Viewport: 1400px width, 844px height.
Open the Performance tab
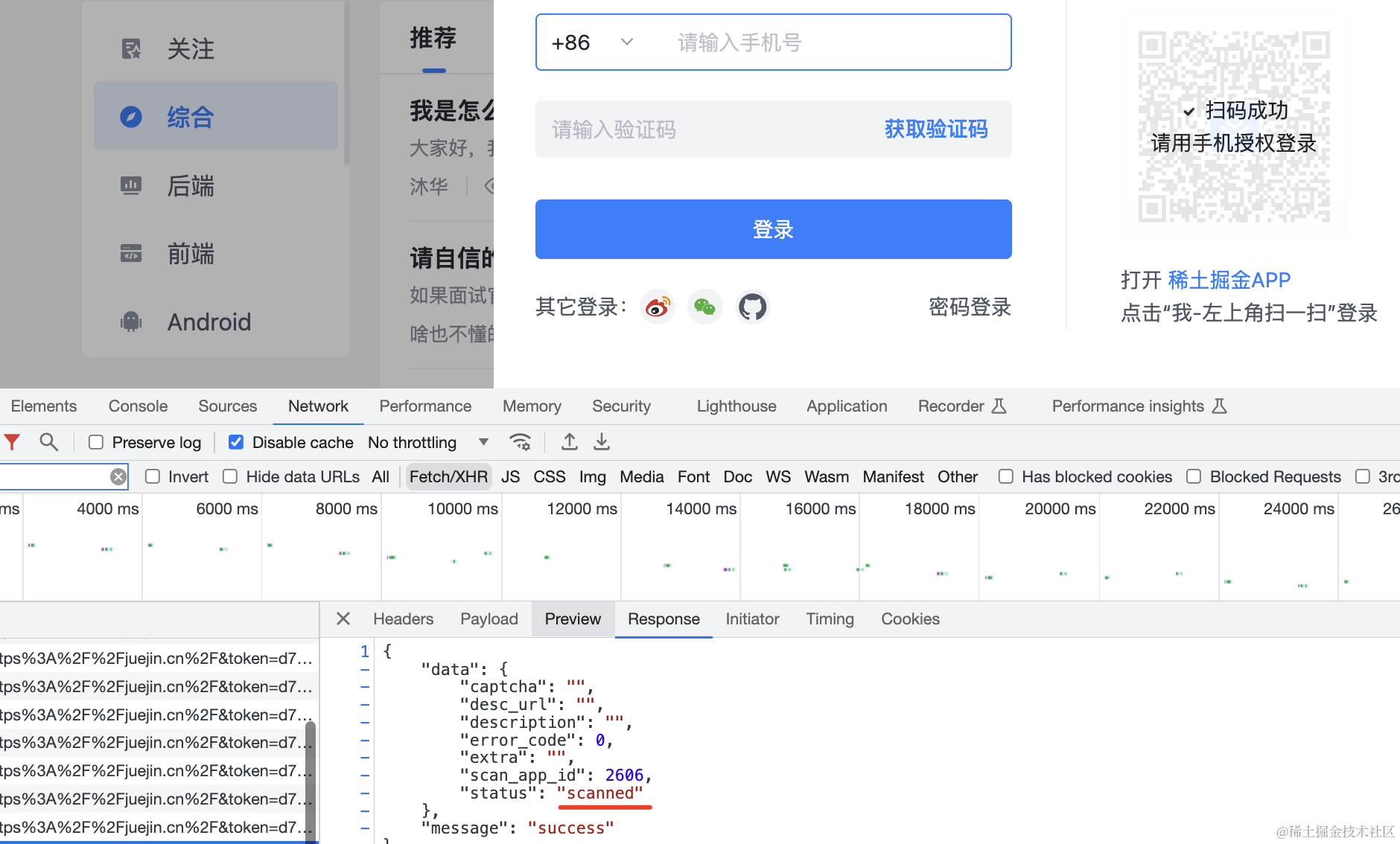pos(425,406)
